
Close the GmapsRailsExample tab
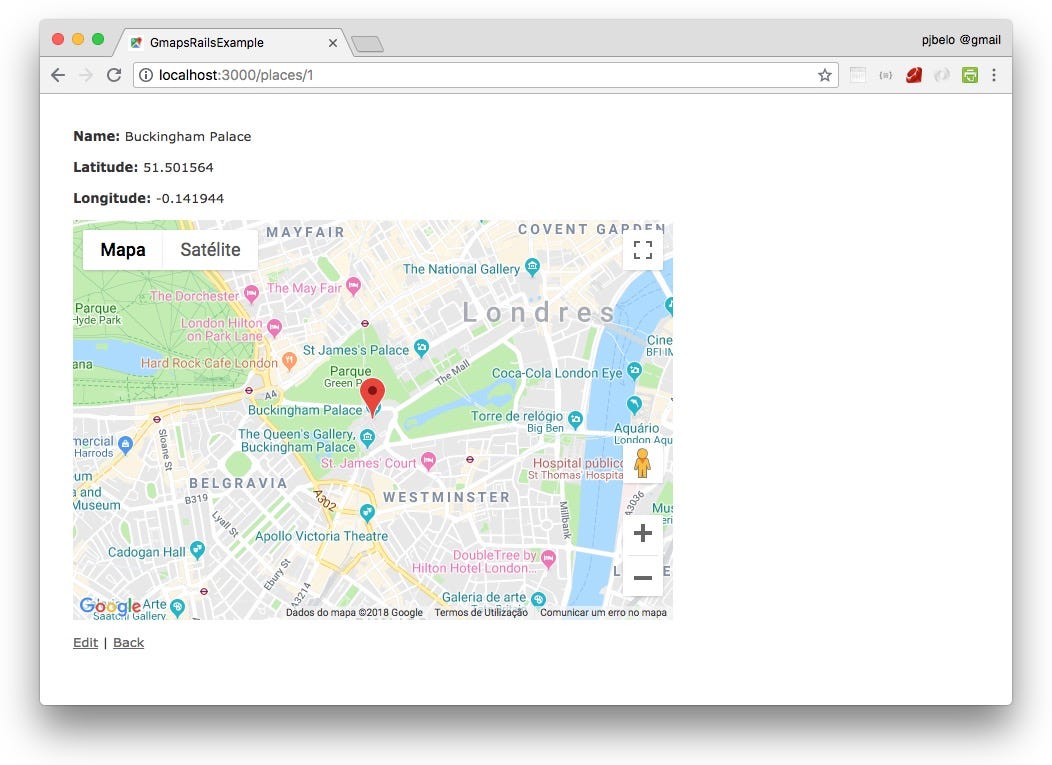pyautogui.click(x=333, y=43)
